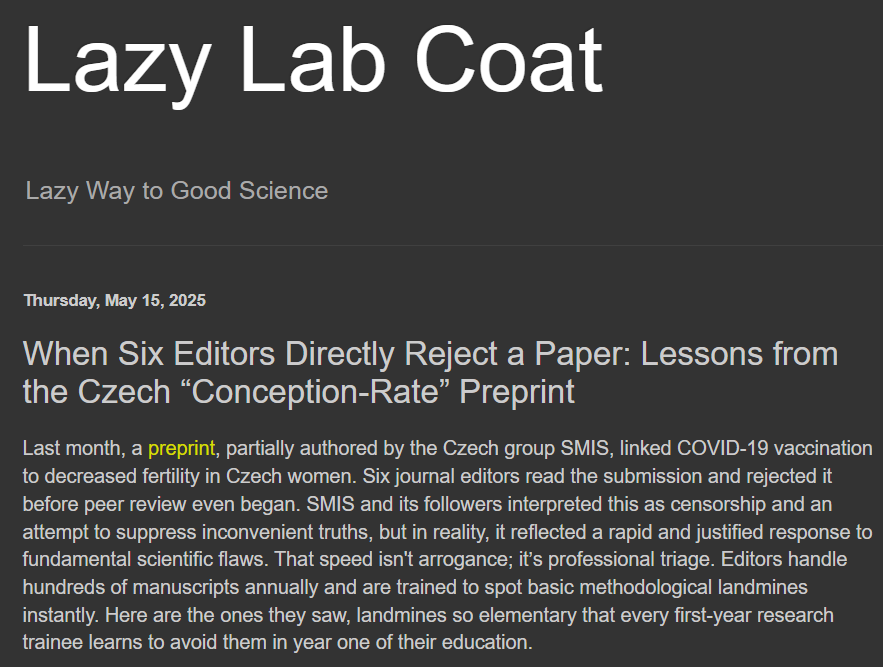The image size is (883, 667).
Task: Click the word "Preprint" in the post headline
Action: (517, 392)
